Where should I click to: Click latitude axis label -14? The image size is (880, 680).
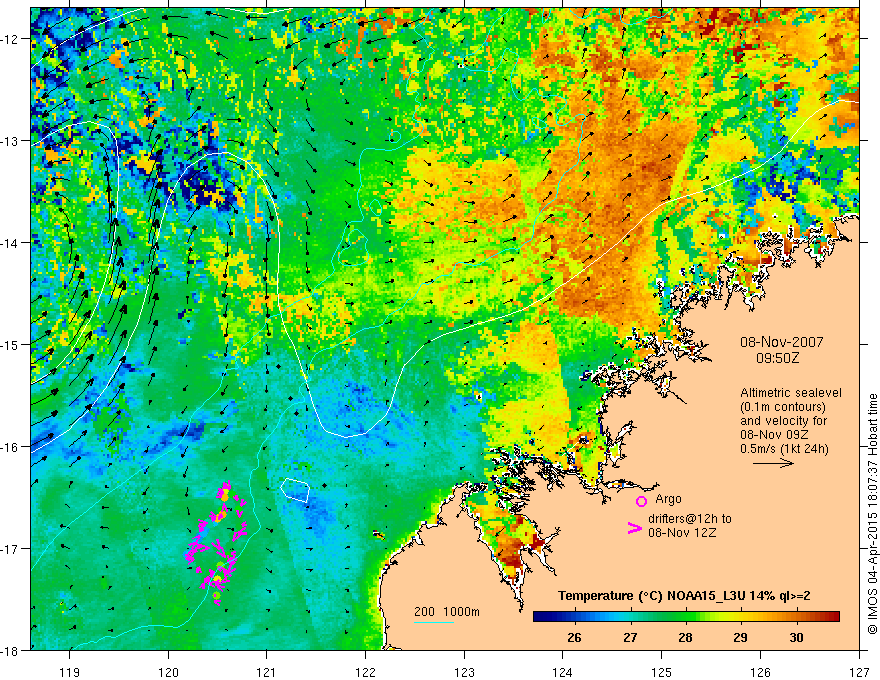11,243
